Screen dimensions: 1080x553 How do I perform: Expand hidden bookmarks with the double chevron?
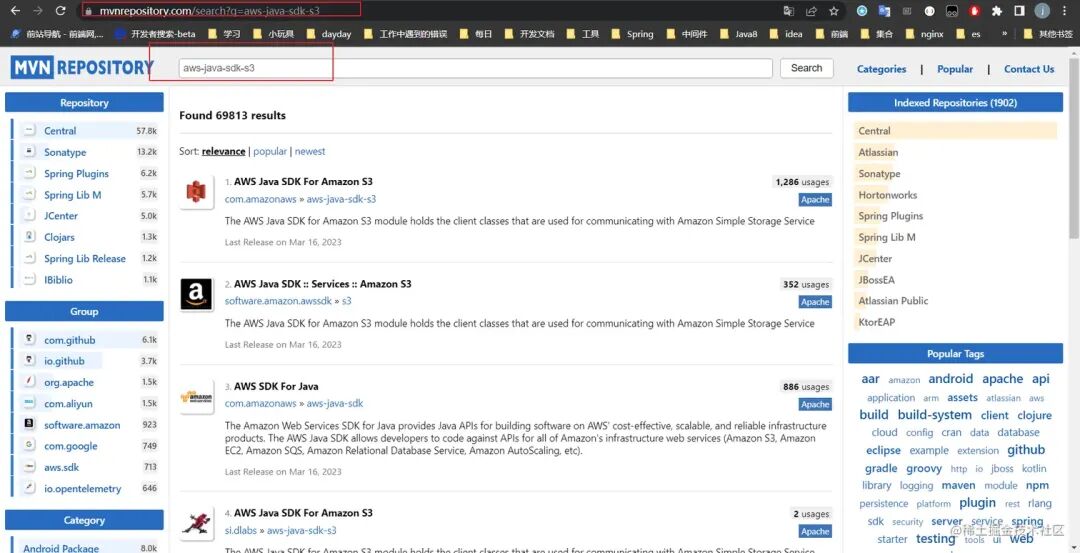(1005, 34)
